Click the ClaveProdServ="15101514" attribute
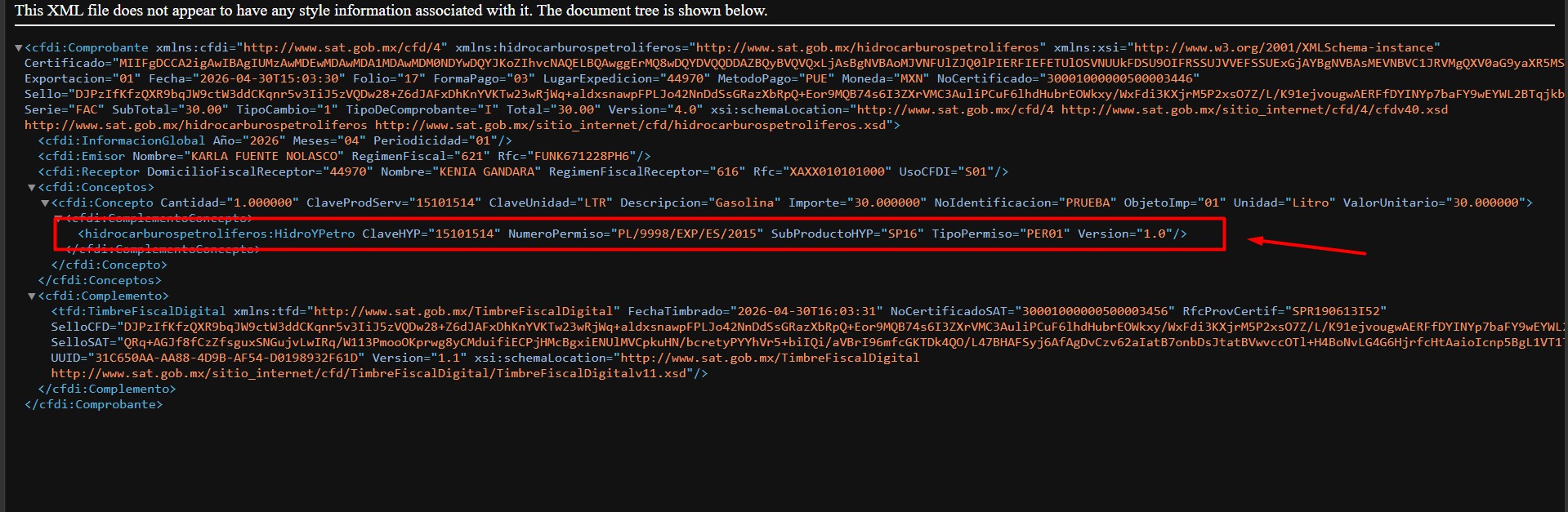1568x512 pixels. pos(394,203)
